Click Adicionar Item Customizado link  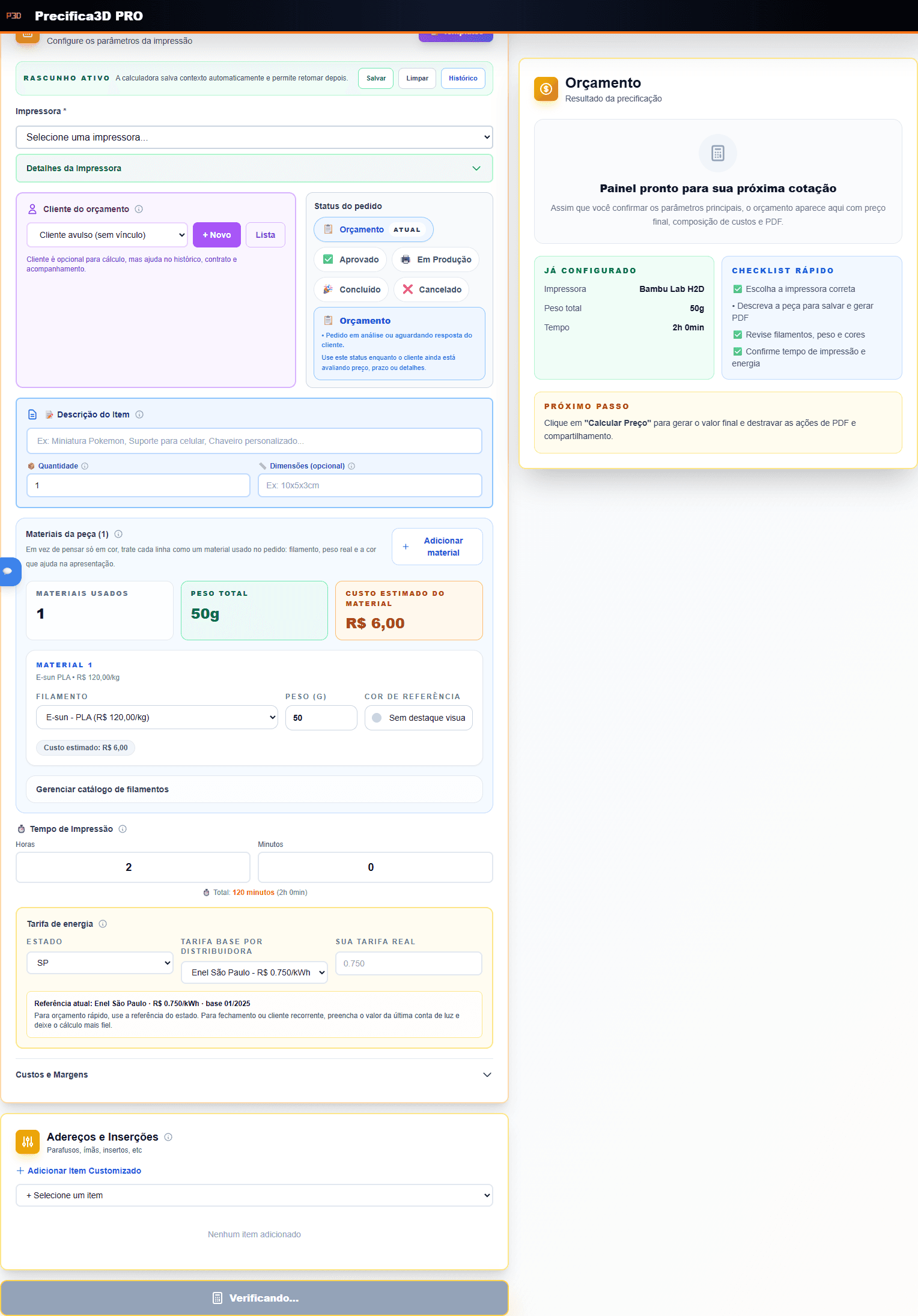point(79,1171)
